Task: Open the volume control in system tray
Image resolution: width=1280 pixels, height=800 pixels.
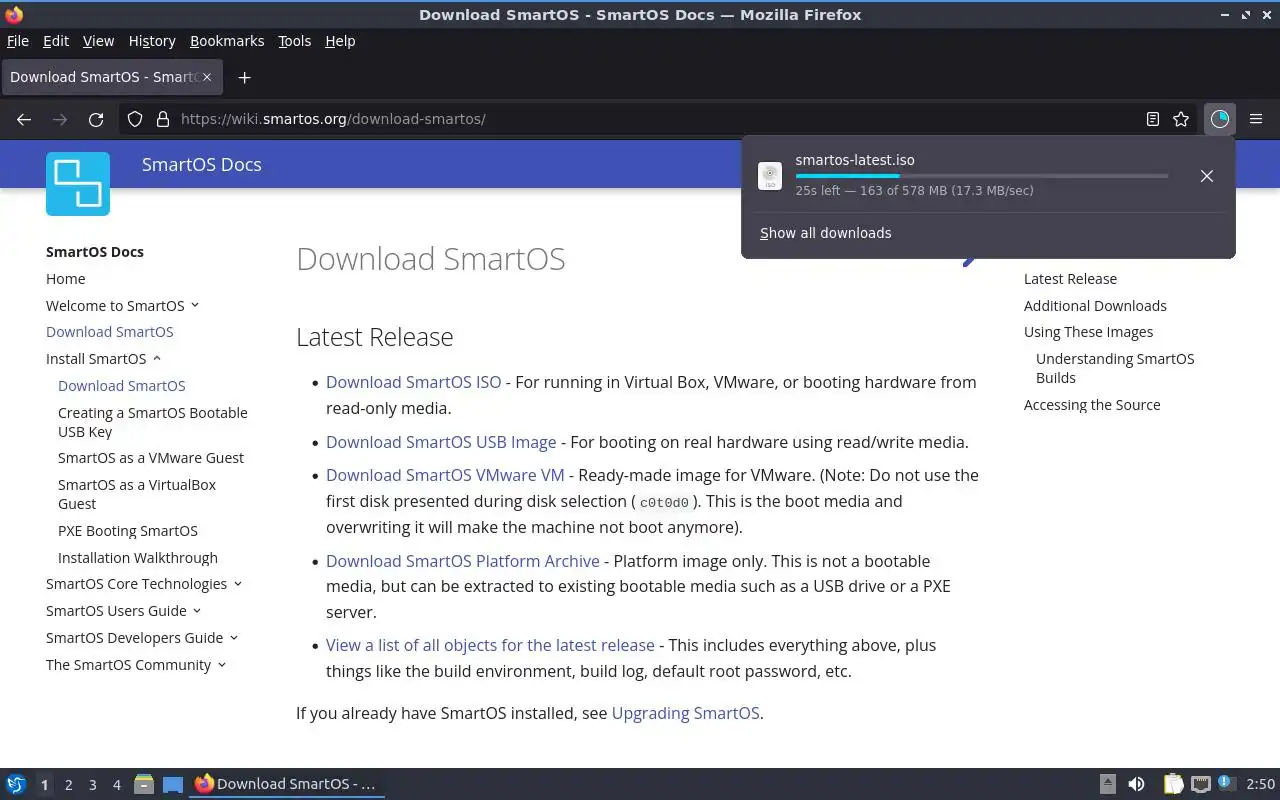Action: [1136, 784]
